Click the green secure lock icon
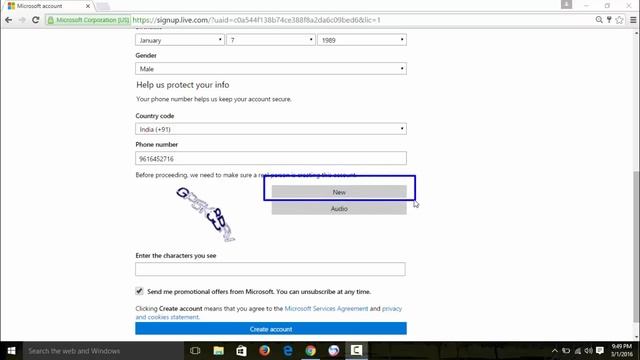 [51, 20]
